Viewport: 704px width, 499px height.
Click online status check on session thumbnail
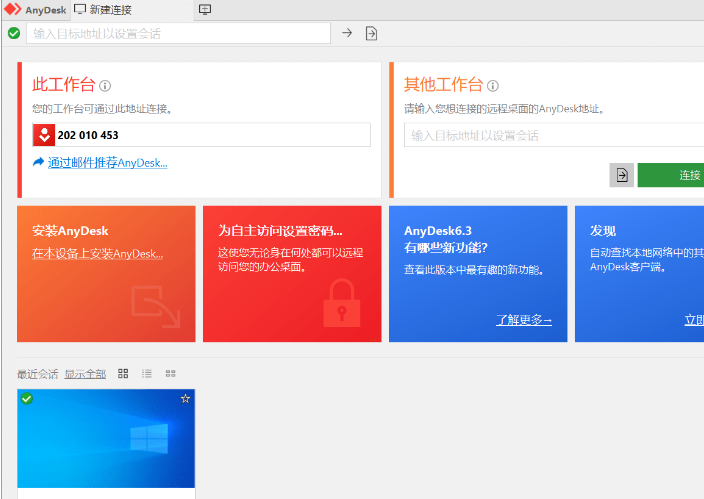[27, 398]
